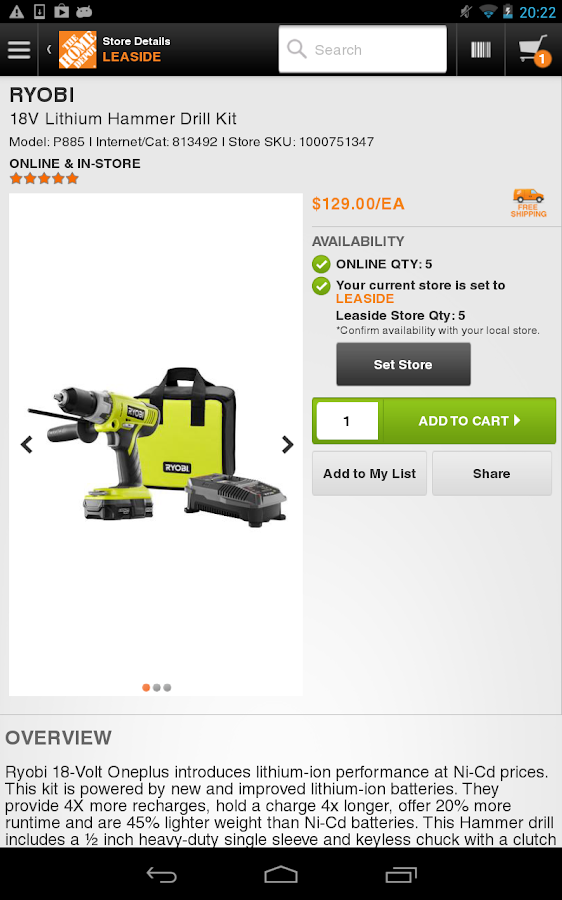Tap the Android back button
This screenshot has width=562, height=900.
click(162, 875)
